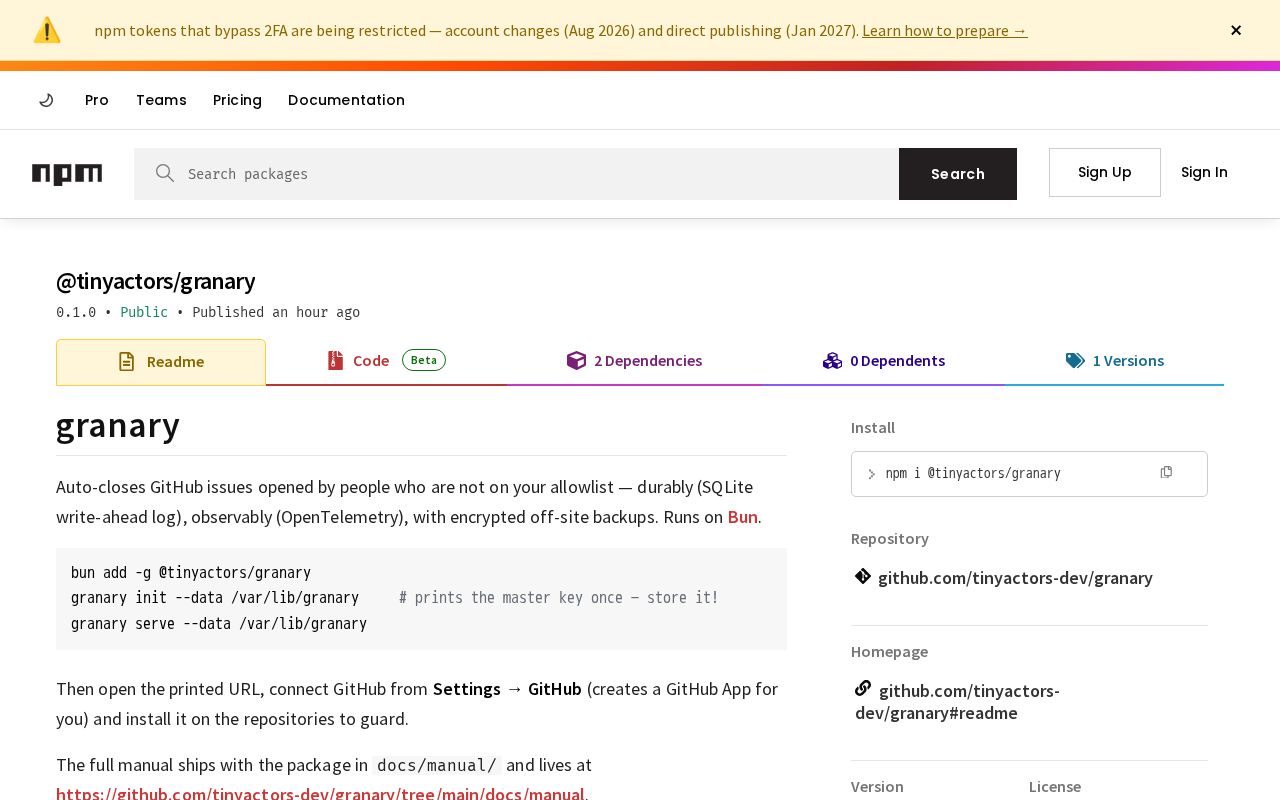The height and width of the screenshot is (800, 1280).
Task: Open the Learn how to prepare link
Action: [944, 30]
